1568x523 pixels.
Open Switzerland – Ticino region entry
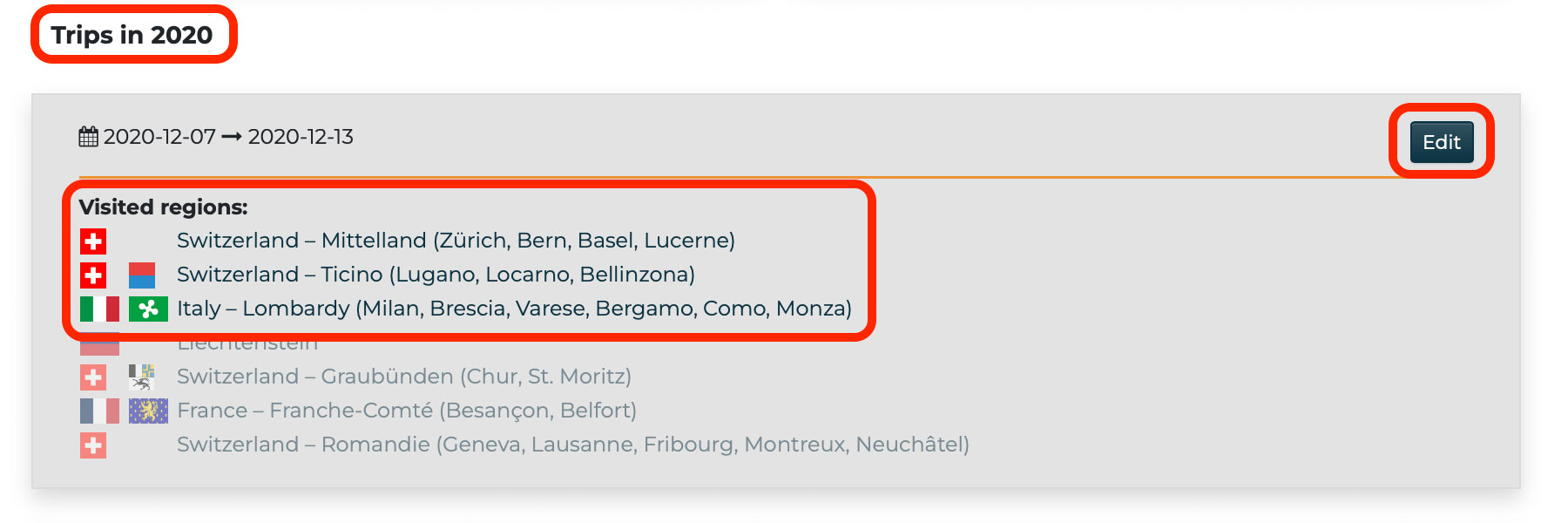pyautogui.click(x=436, y=275)
